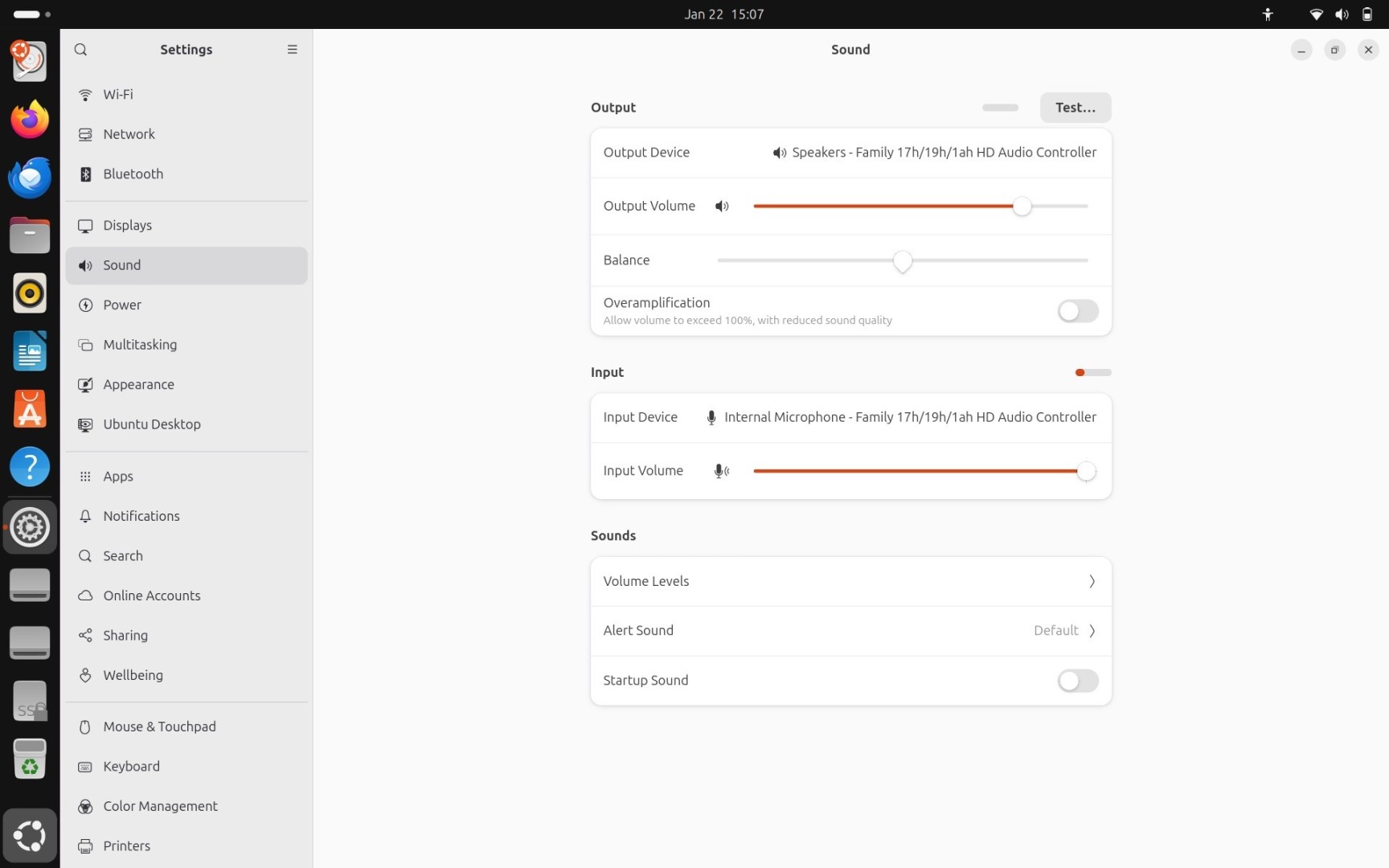Image resolution: width=1389 pixels, height=868 pixels.
Task: Select Displays in the sidebar
Action: click(x=128, y=226)
